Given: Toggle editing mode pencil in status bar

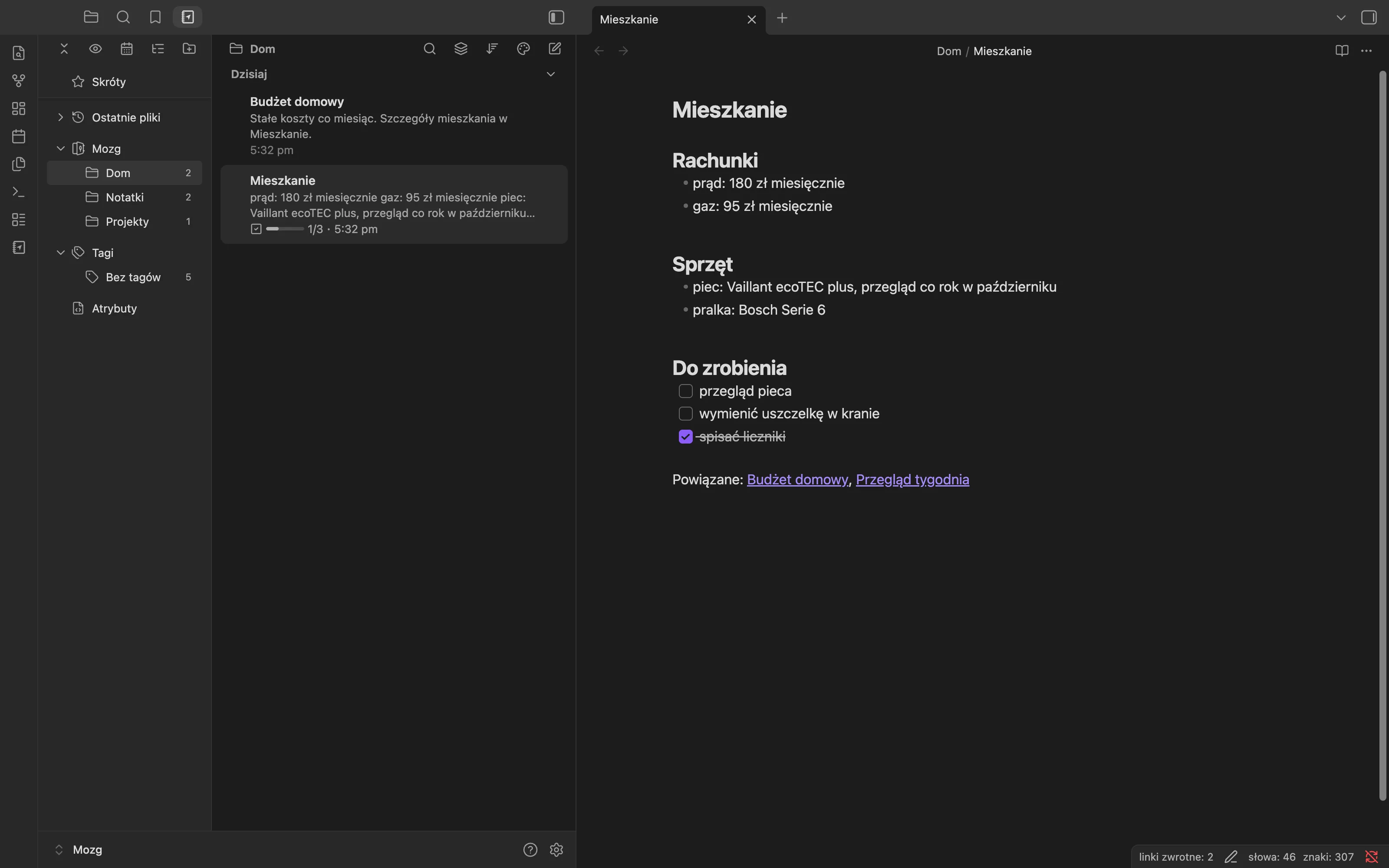Looking at the screenshot, I should [1231, 857].
